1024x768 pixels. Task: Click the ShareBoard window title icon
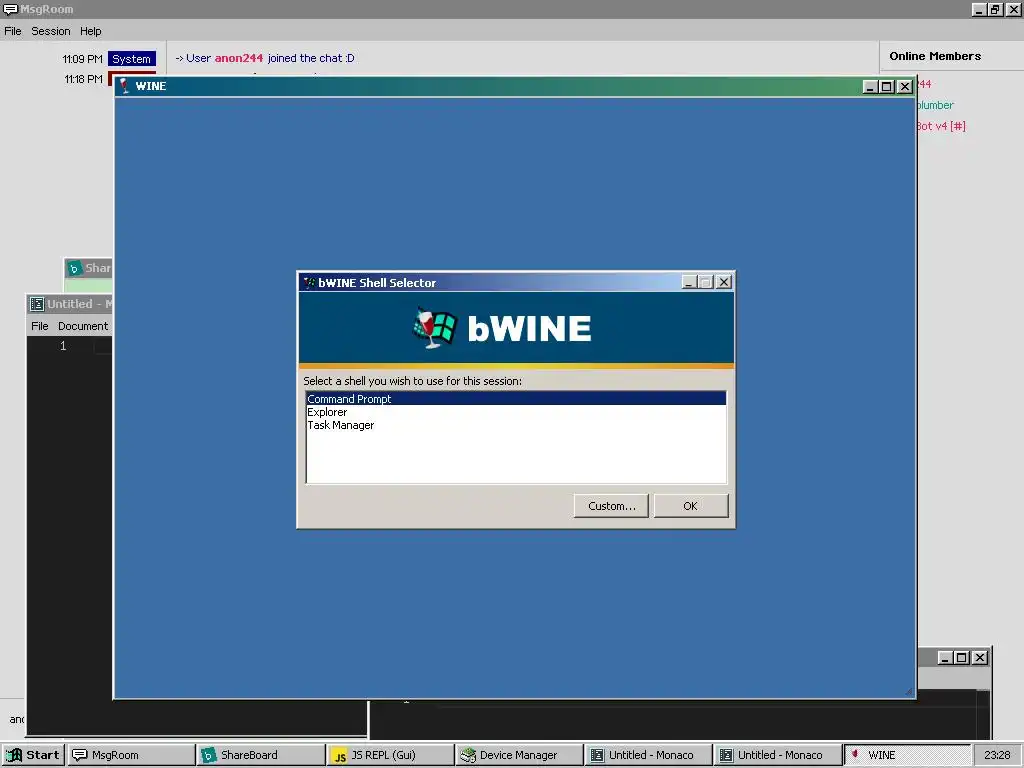tap(74, 268)
